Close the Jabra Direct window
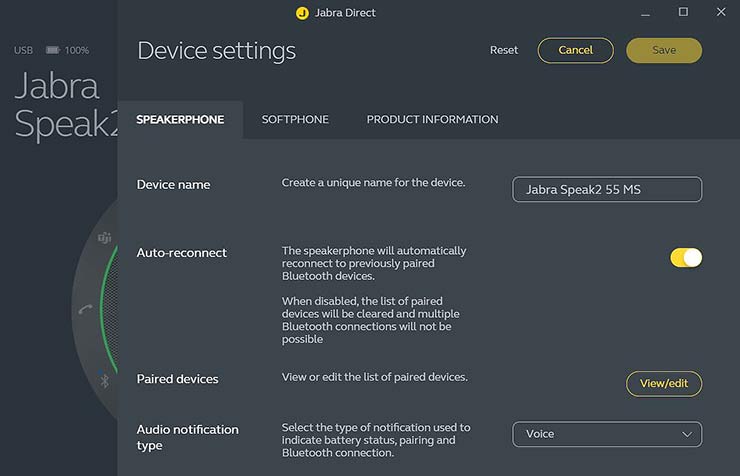The width and height of the screenshot is (740, 476). (x=721, y=12)
